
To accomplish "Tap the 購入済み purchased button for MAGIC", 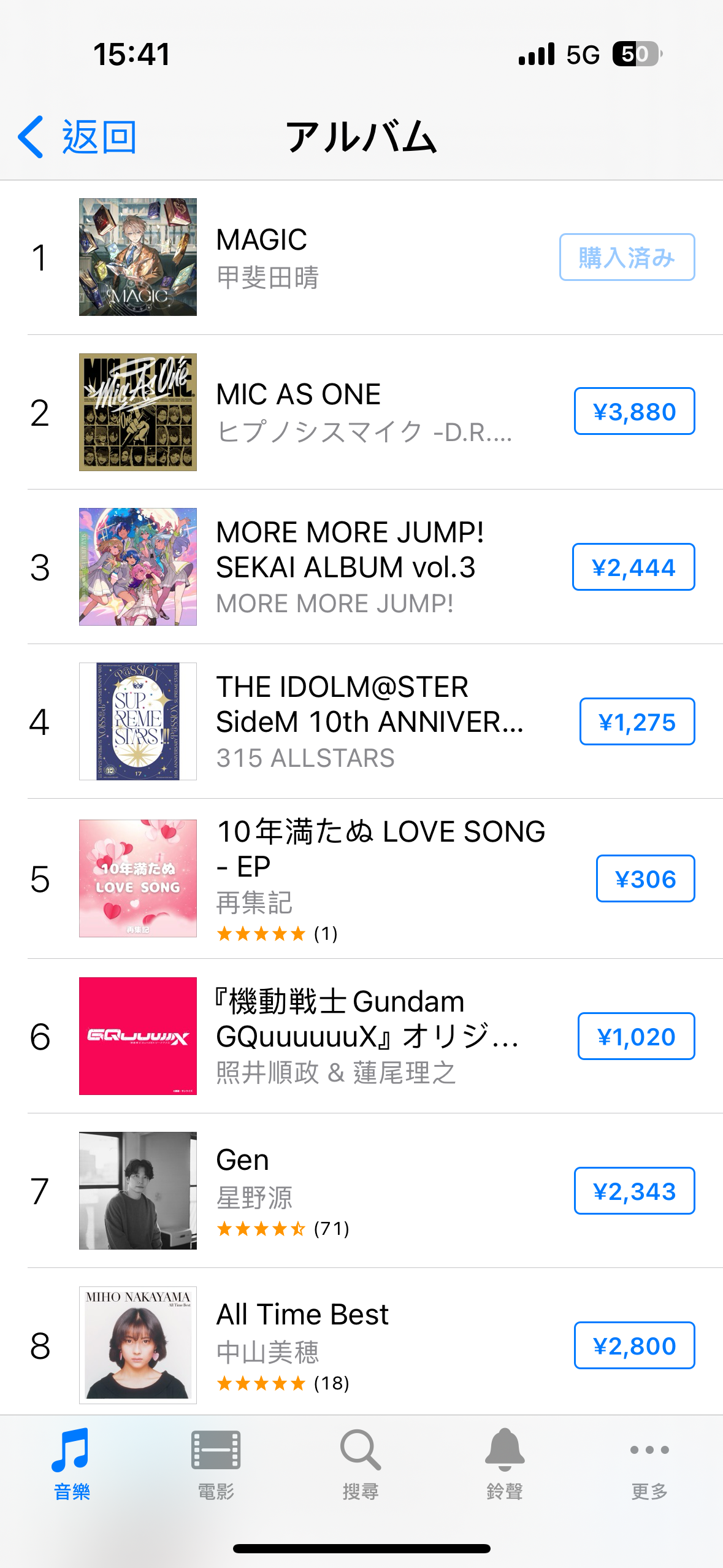I will pyautogui.click(x=627, y=257).
